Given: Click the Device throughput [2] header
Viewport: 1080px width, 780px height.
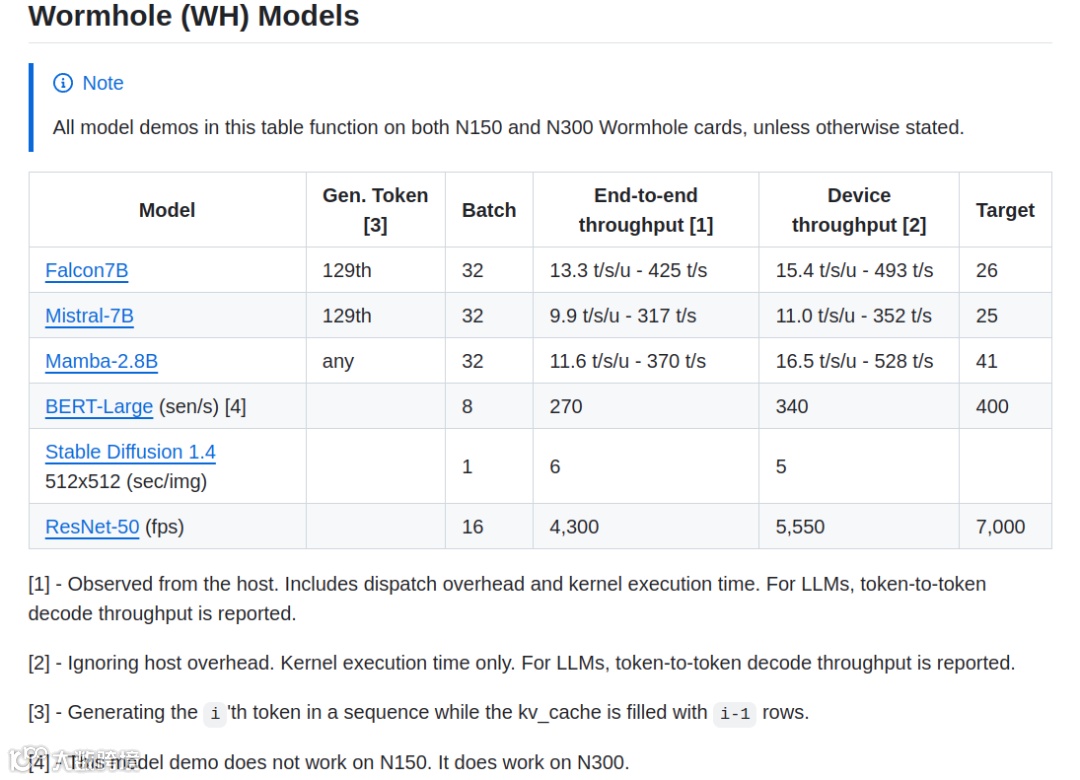Looking at the screenshot, I should click(x=859, y=210).
